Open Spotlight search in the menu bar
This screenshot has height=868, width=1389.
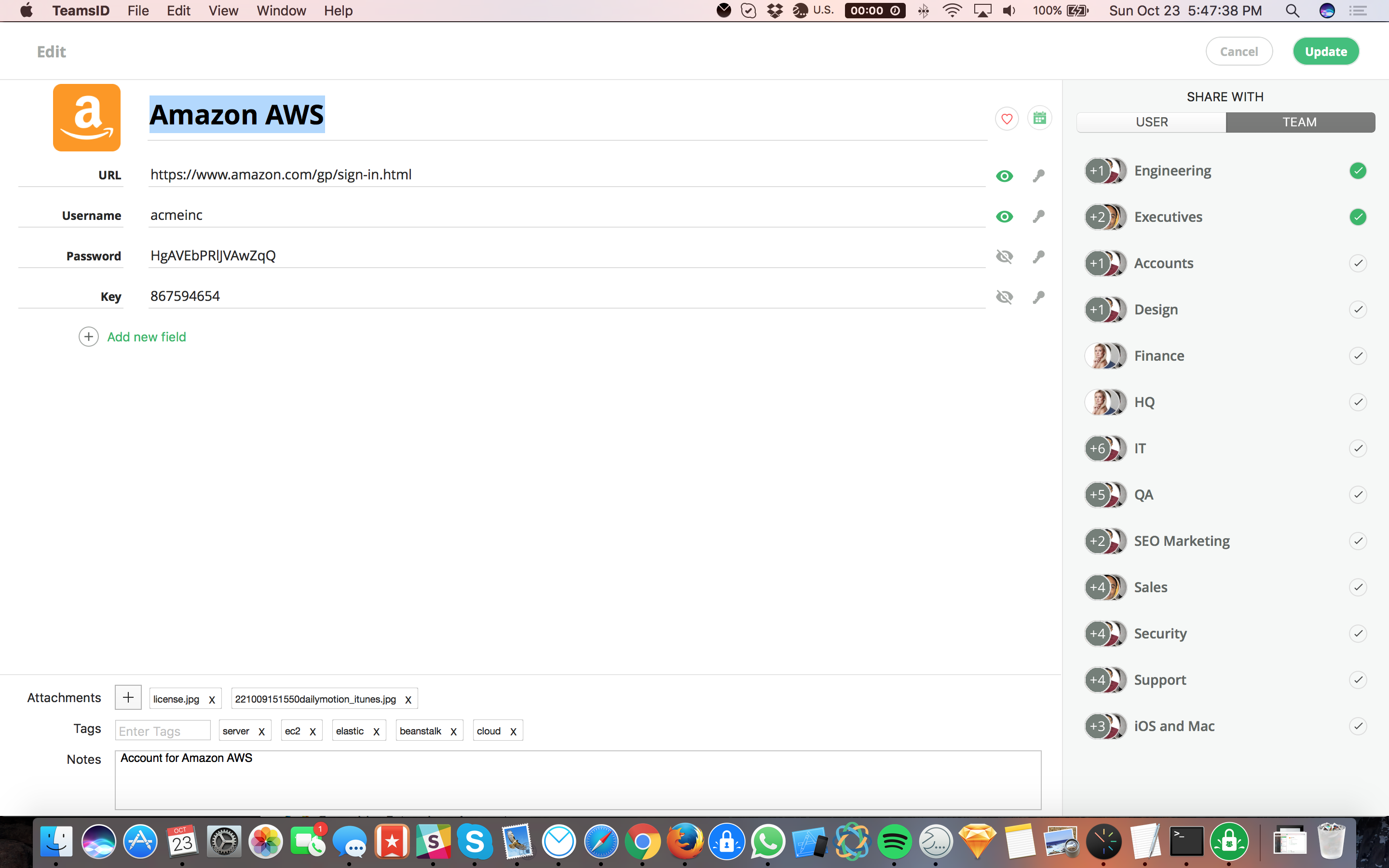1293,10
